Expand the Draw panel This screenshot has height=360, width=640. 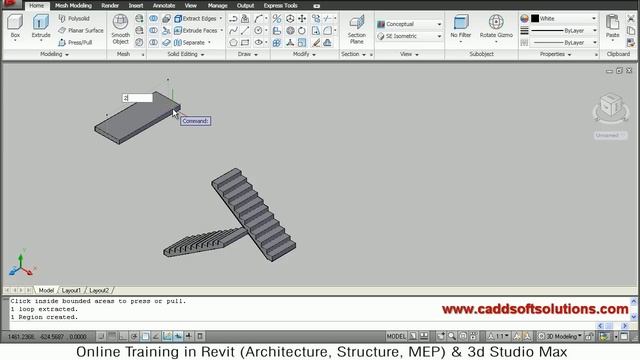[x=248, y=54]
